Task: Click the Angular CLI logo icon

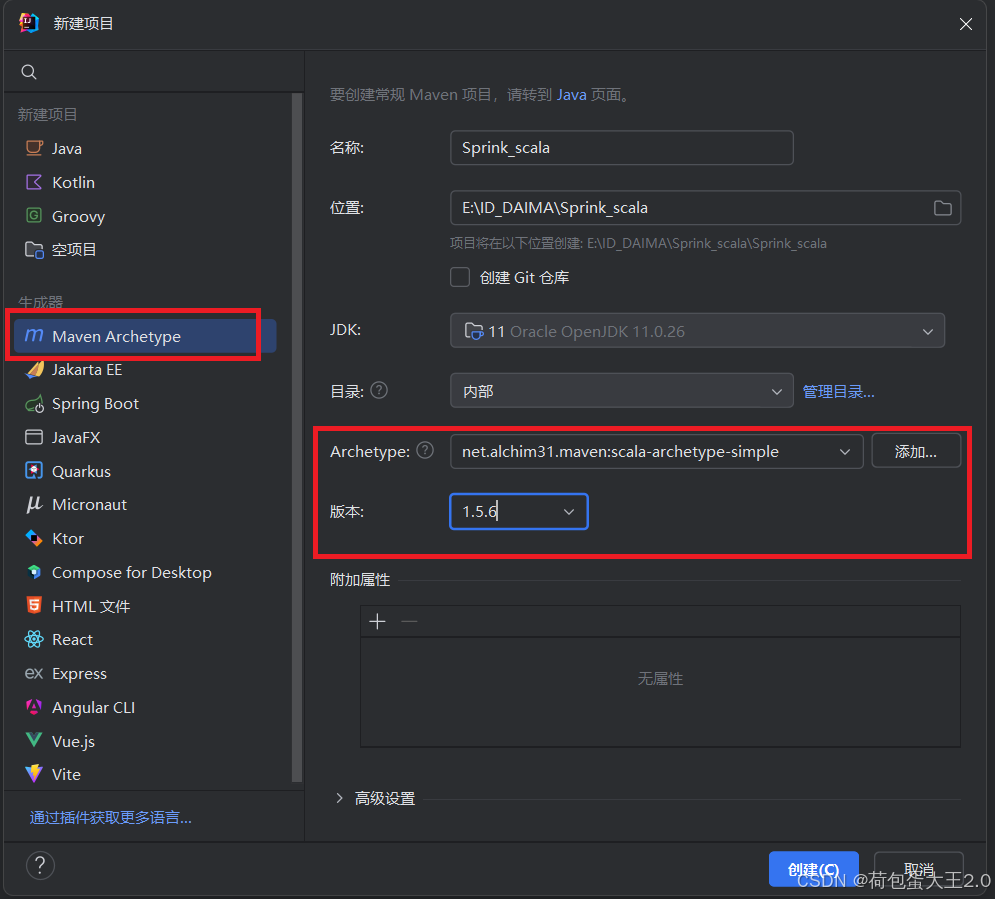Action: (x=34, y=707)
